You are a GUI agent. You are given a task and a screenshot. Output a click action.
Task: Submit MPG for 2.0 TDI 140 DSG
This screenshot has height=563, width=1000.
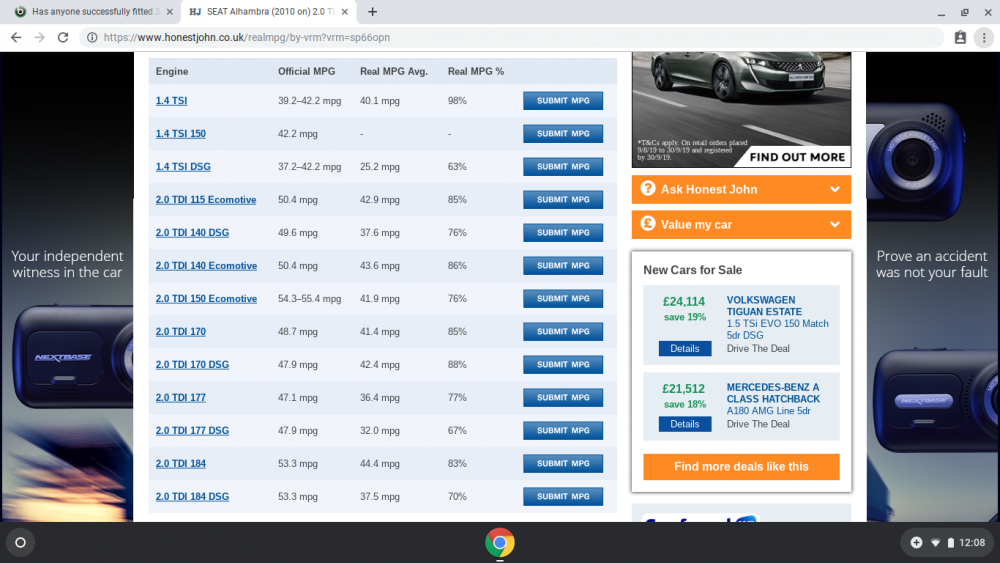[x=563, y=233]
